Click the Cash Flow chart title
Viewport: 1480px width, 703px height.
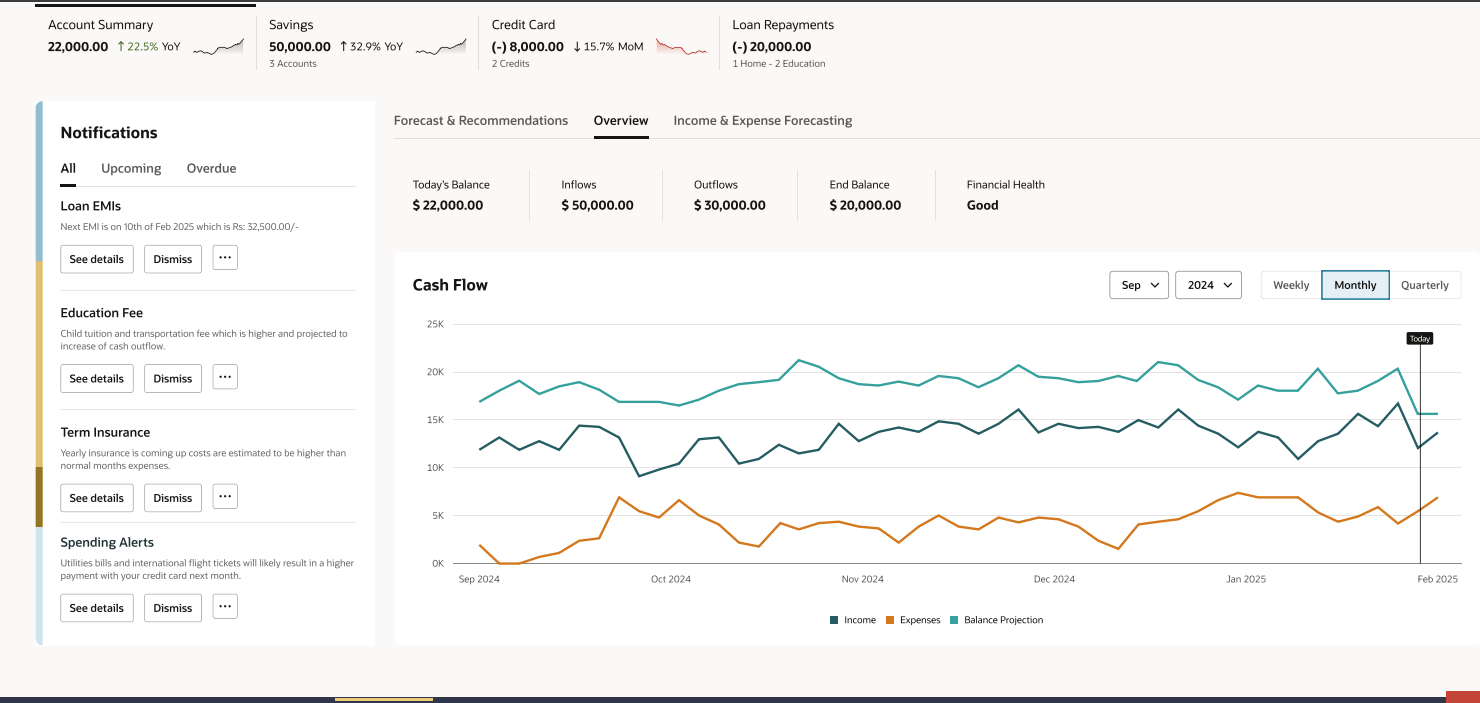(450, 285)
